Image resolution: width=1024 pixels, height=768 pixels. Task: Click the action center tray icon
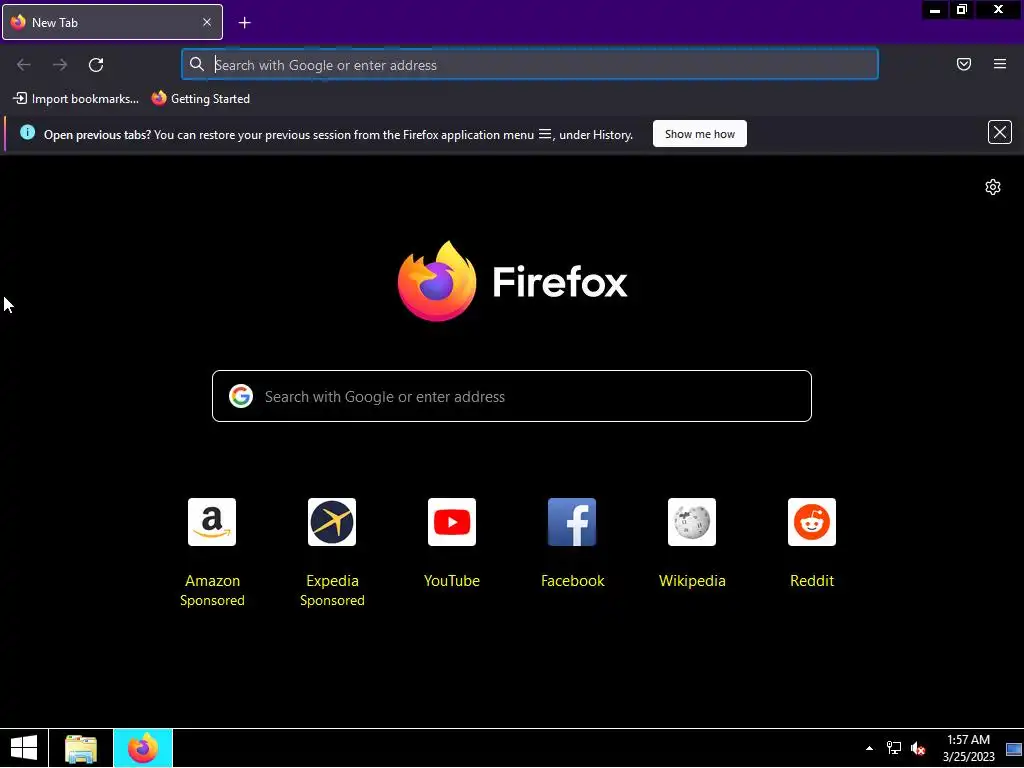pos(1014,748)
